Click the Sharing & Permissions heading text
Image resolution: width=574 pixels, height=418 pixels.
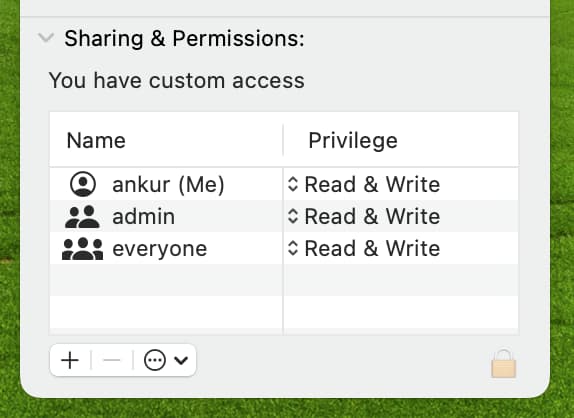point(184,38)
